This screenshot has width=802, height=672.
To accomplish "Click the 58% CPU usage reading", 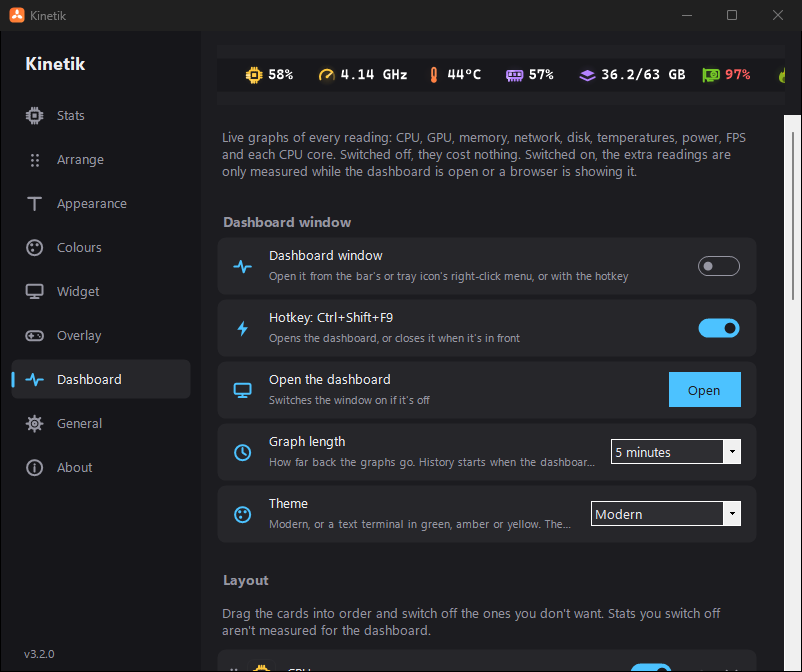I will [281, 75].
